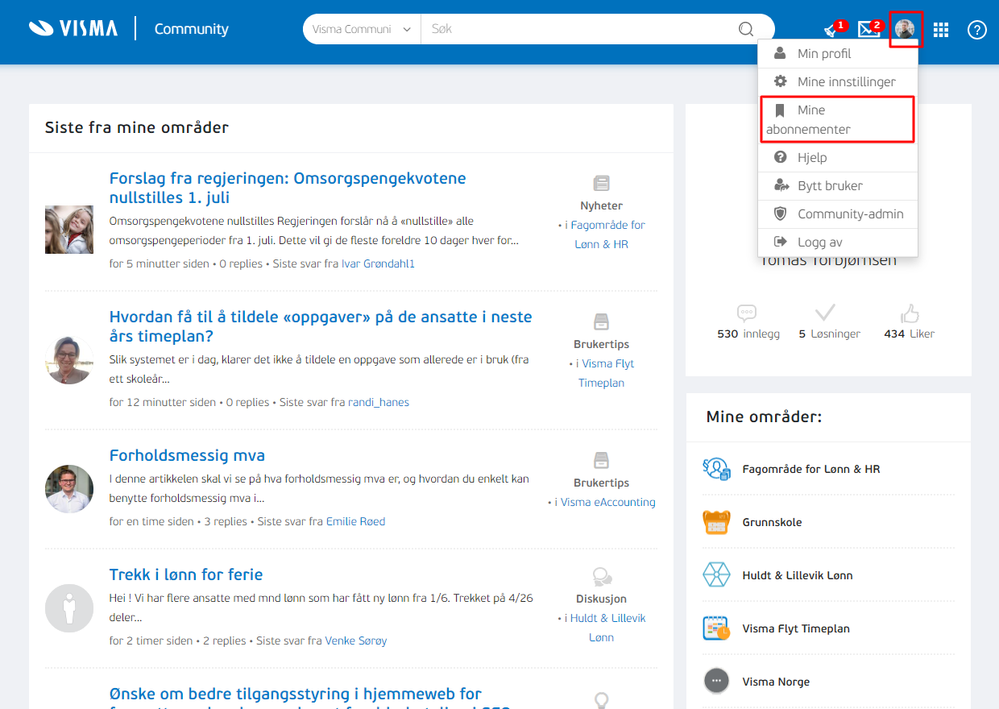999x709 pixels.
Task: Open the apps grid icon
Action: [x=941, y=30]
